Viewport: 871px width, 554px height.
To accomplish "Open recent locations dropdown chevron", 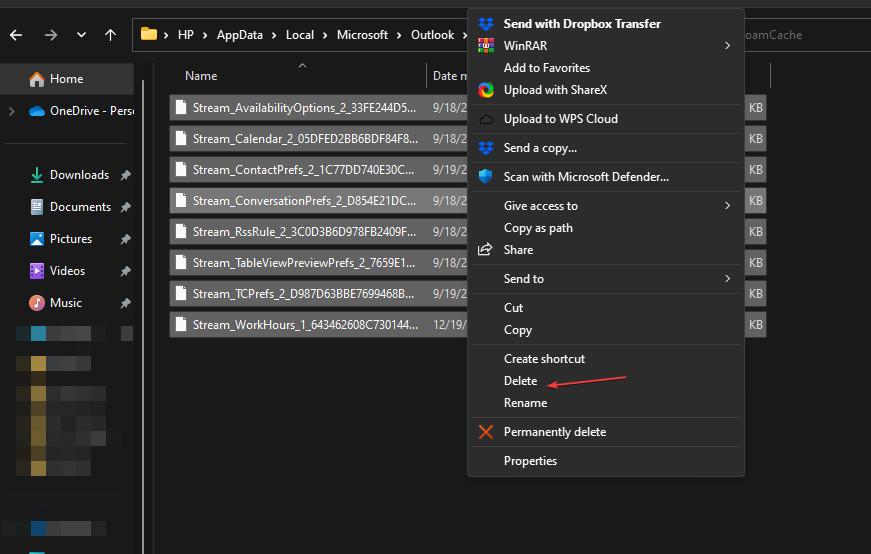I will tap(81, 35).
